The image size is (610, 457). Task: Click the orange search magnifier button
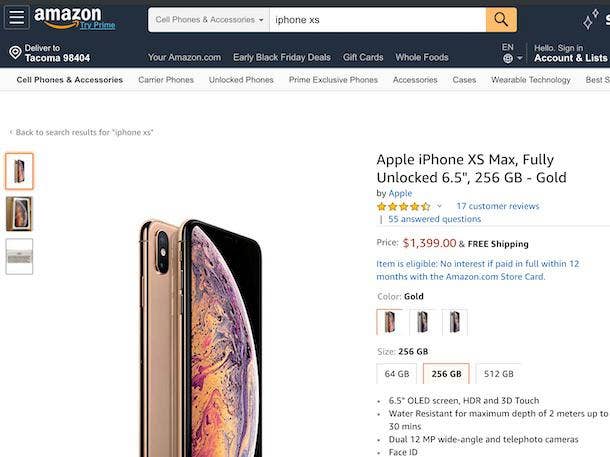pyautogui.click(x=501, y=19)
